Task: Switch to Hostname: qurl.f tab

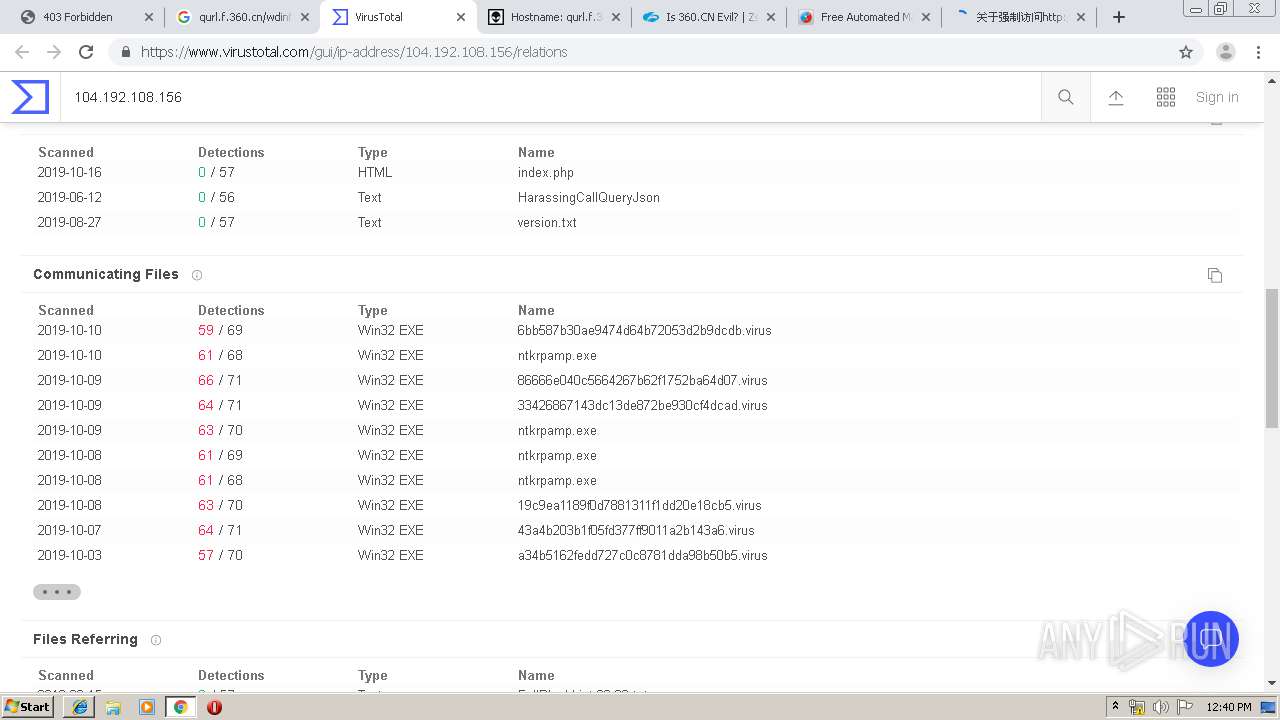Action: (x=553, y=17)
